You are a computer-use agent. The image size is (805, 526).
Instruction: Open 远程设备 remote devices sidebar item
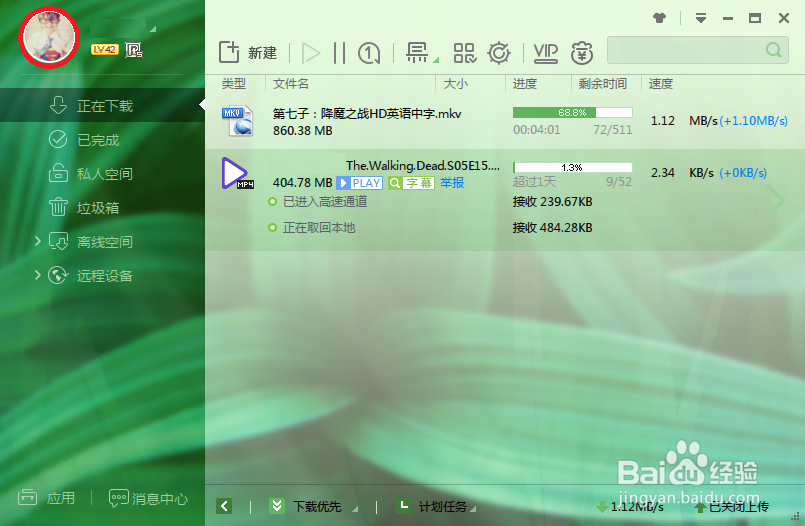102,276
